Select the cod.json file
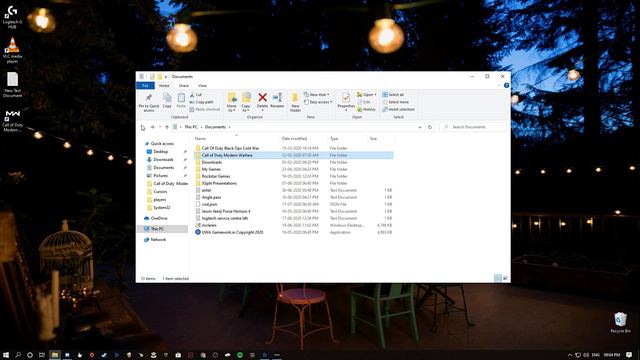Image resolution: width=640 pixels, height=360 pixels. (x=293, y=204)
